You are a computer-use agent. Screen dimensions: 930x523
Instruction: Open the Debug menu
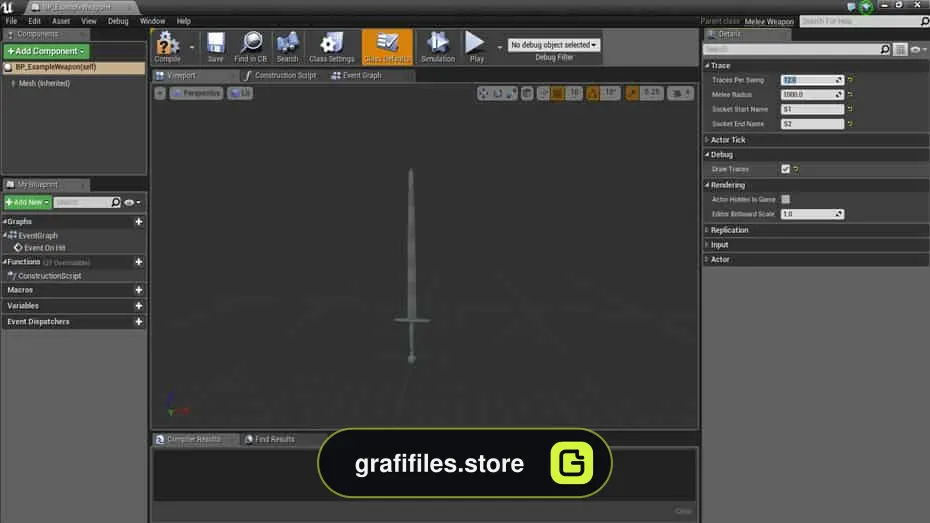(118, 21)
